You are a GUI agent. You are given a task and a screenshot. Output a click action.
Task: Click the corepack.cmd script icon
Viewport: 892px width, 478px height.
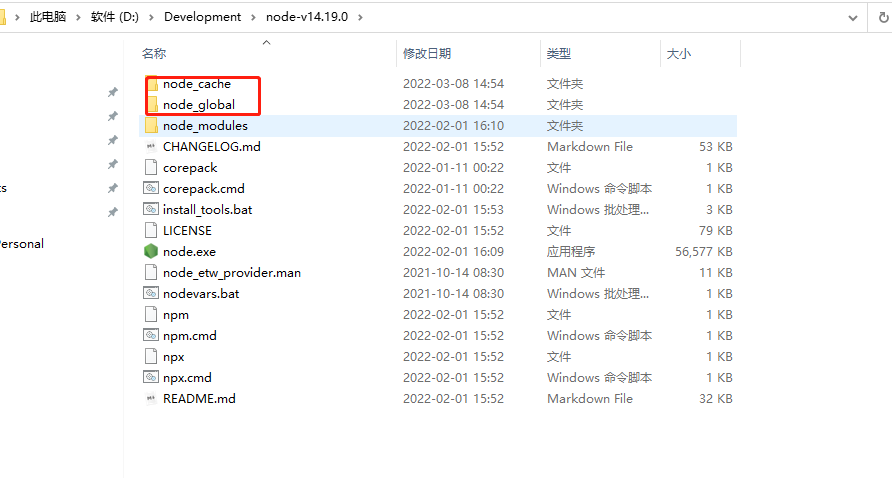pos(151,188)
